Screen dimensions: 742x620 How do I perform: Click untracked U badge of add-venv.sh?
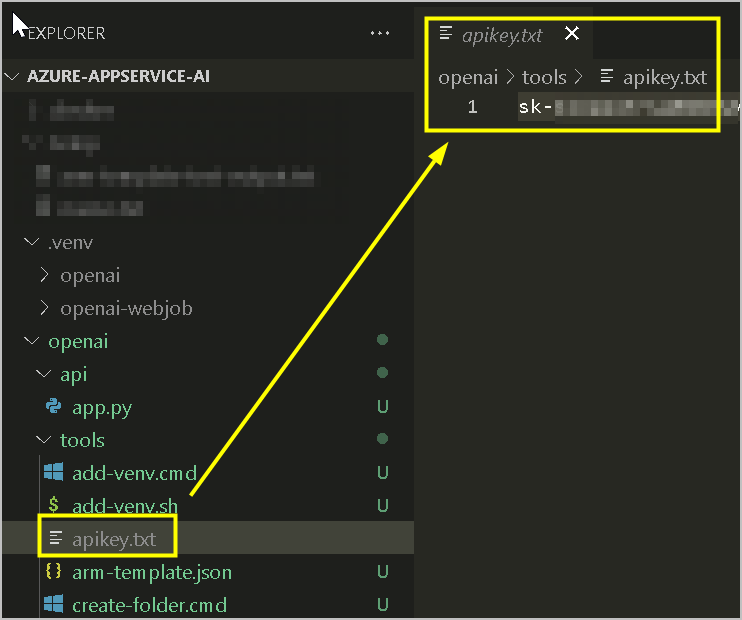pos(383,505)
